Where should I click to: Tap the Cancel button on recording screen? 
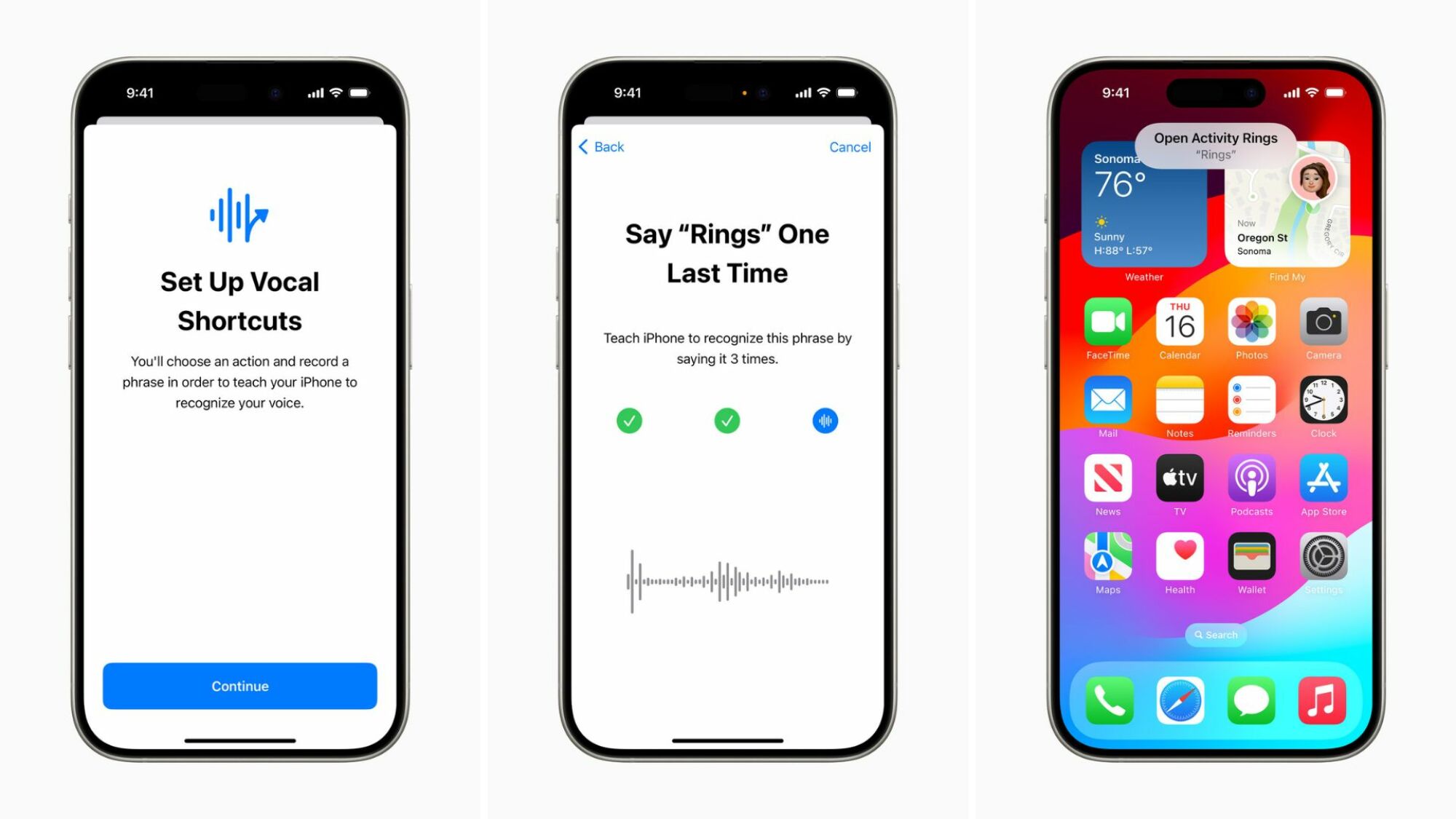pos(849,146)
